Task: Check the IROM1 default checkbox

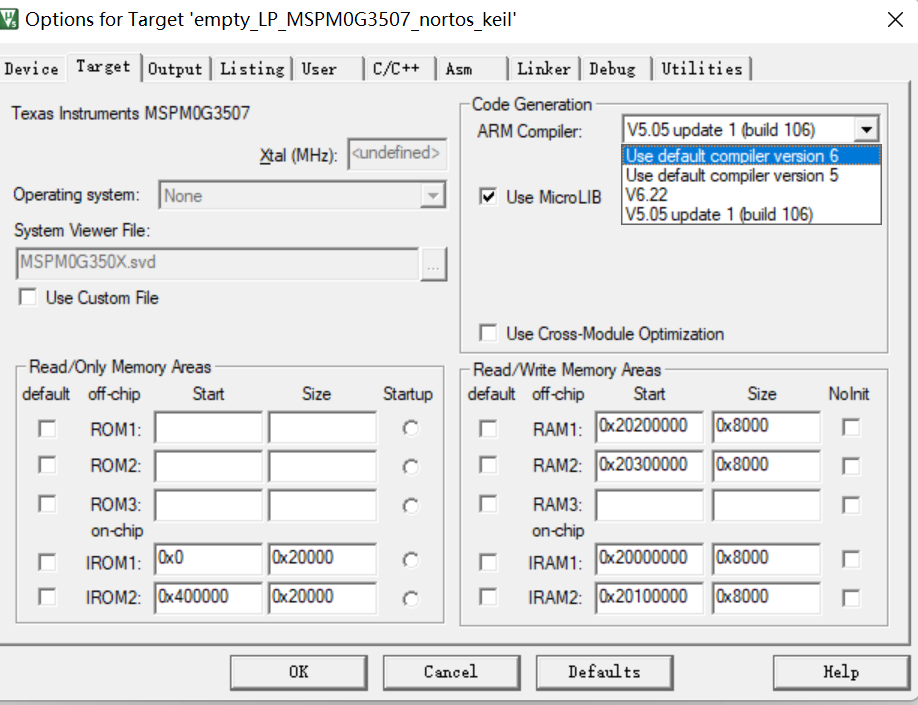Action: click(x=47, y=562)
